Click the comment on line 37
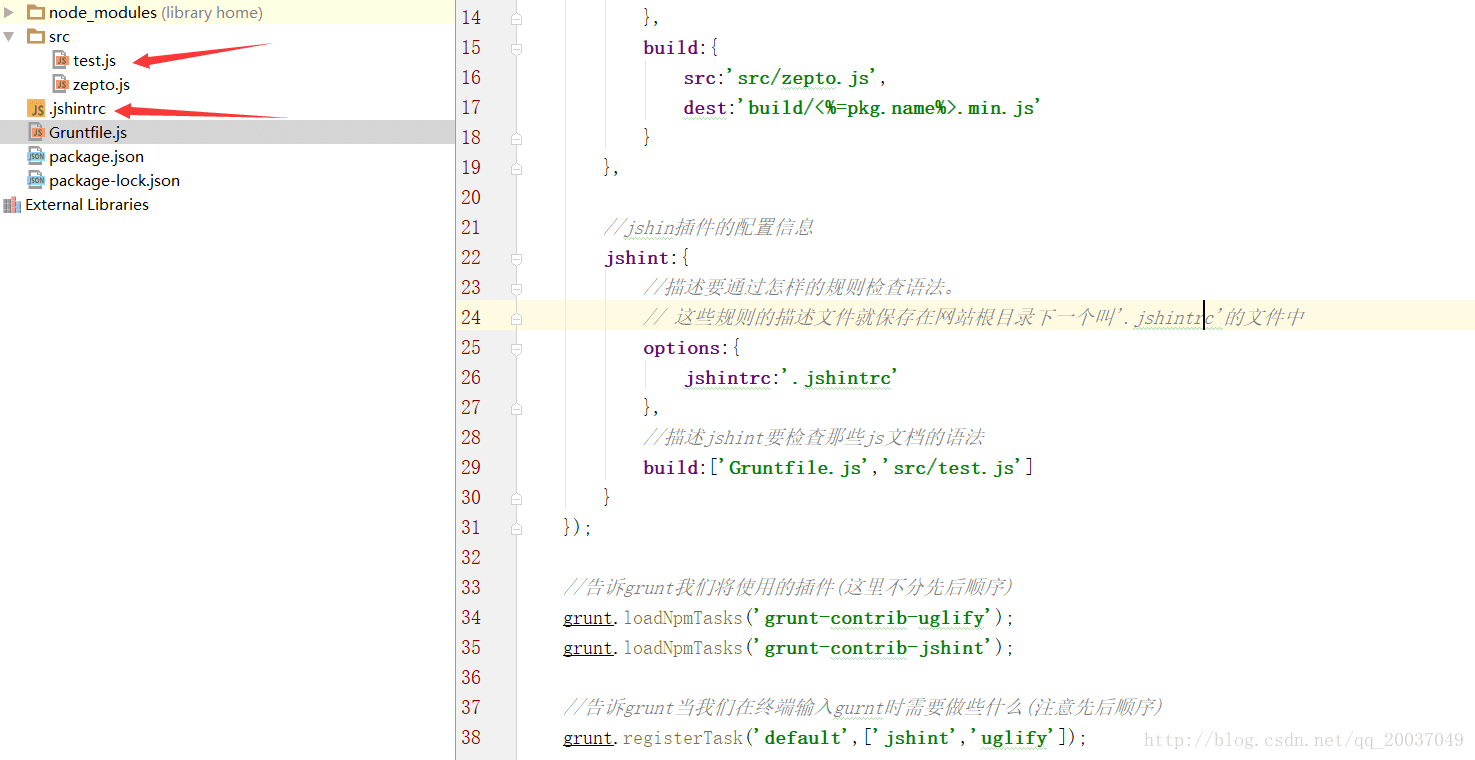Viewport: 1475px width, 760px height. pyautogui.click(x=863, y=708)
